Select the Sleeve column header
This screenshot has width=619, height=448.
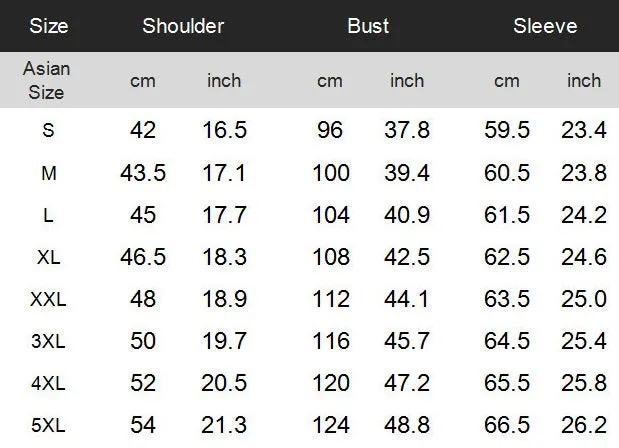pos(545,26)
